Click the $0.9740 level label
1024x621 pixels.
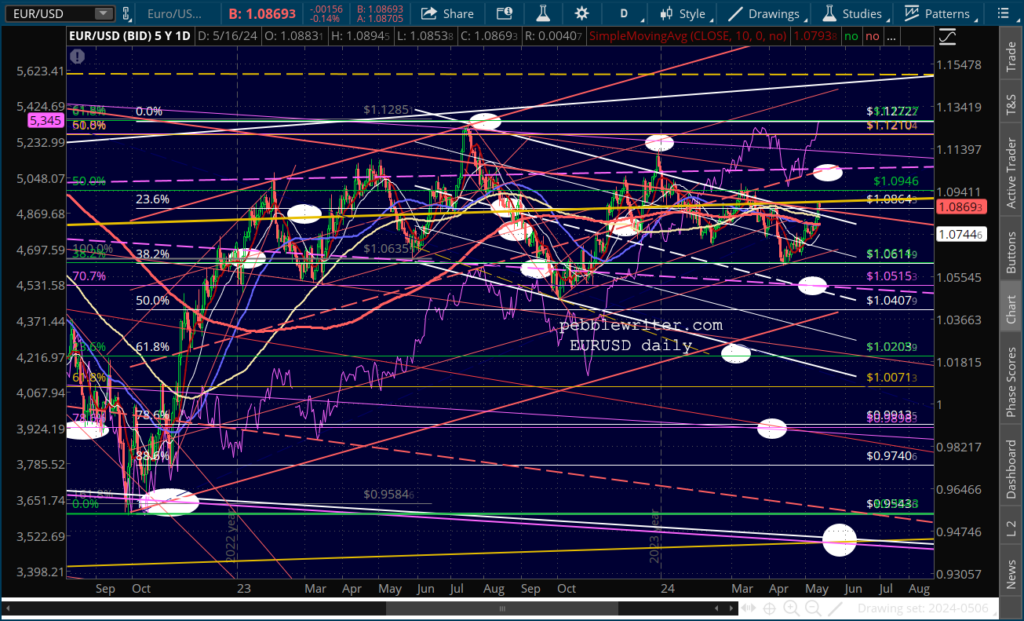pyautogui.click(x=892, y=456)
